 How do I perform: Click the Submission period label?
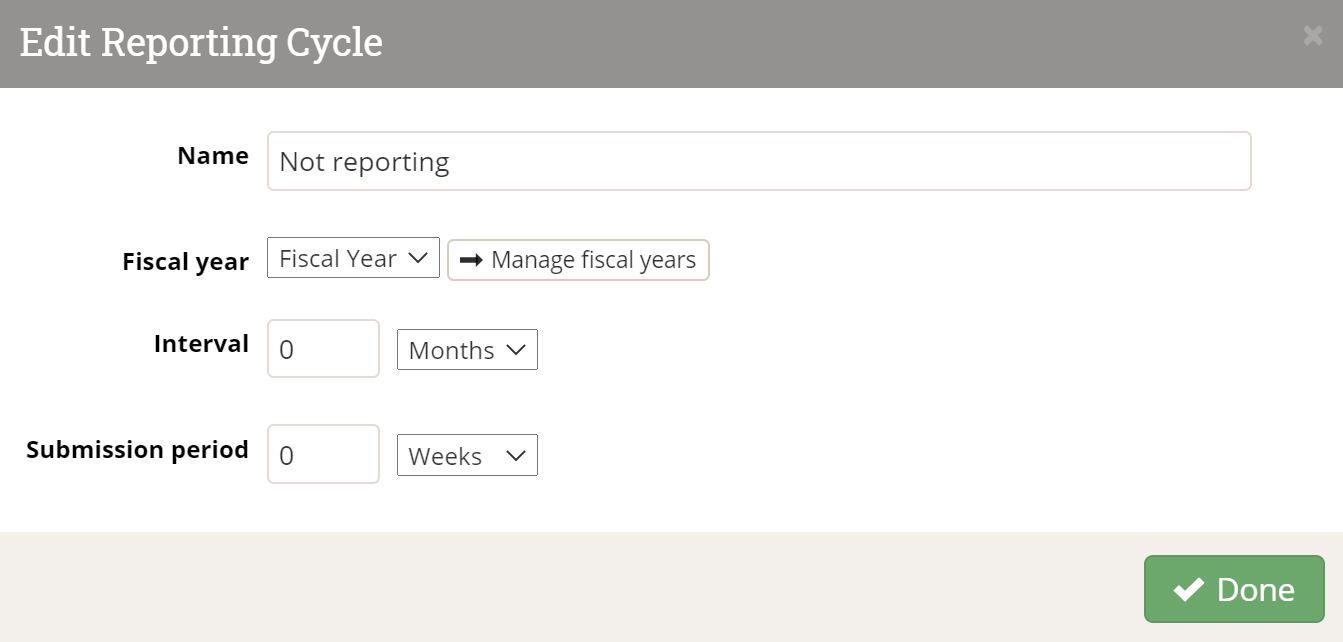[x=137, y=450]
